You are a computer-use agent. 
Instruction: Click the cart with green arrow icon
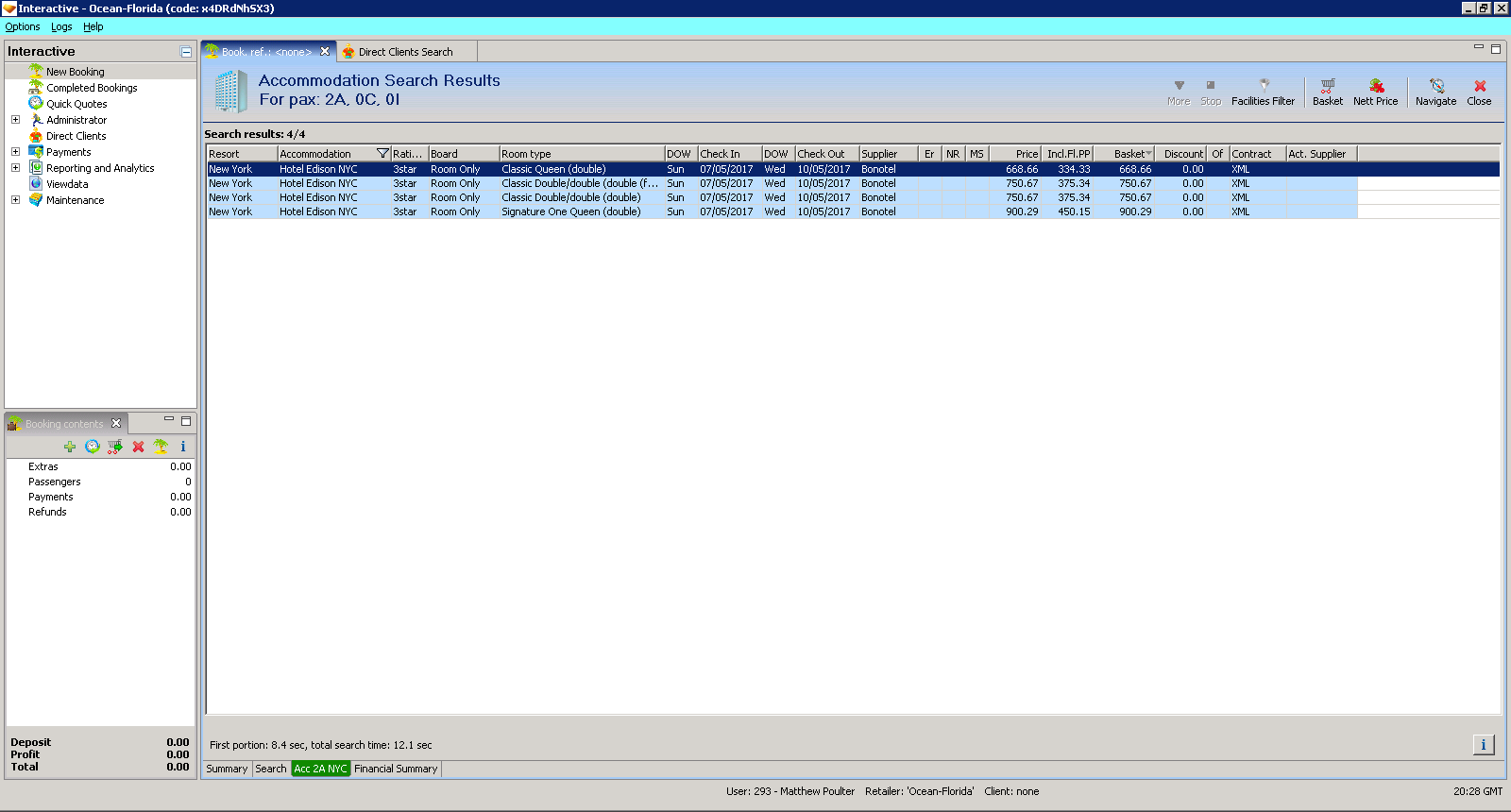(x=115, y=447)
